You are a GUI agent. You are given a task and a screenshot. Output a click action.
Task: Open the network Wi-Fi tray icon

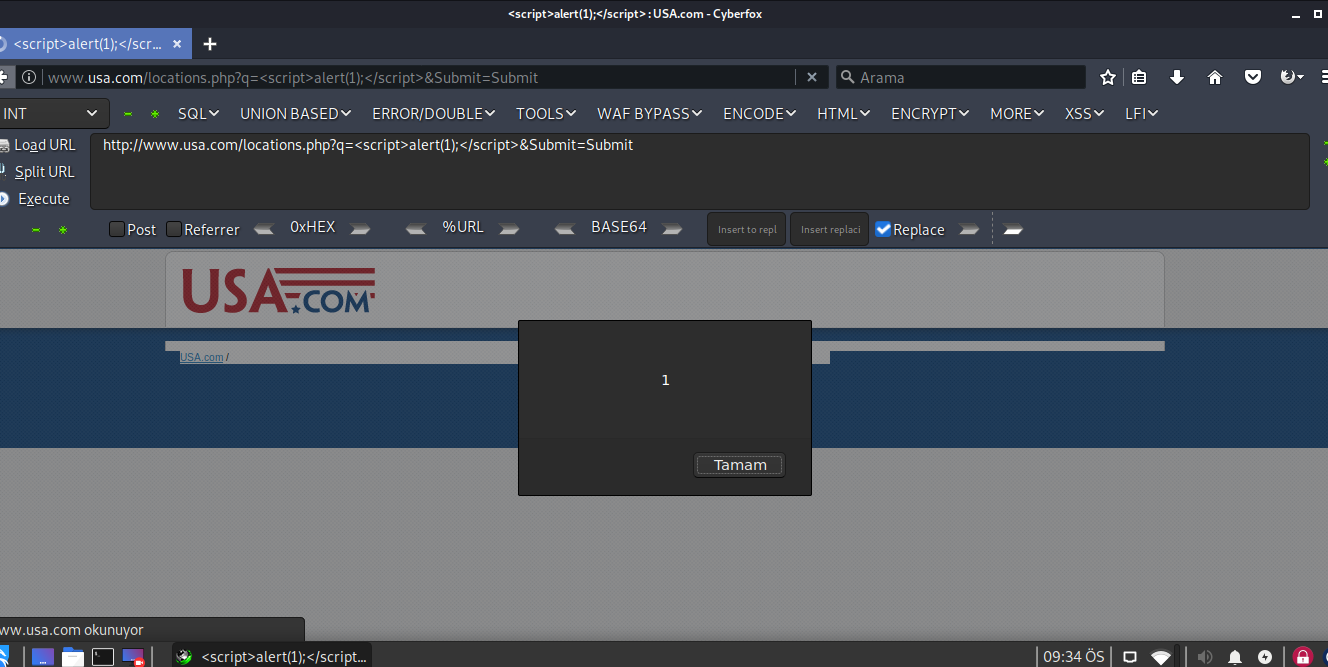(1161, 657)
